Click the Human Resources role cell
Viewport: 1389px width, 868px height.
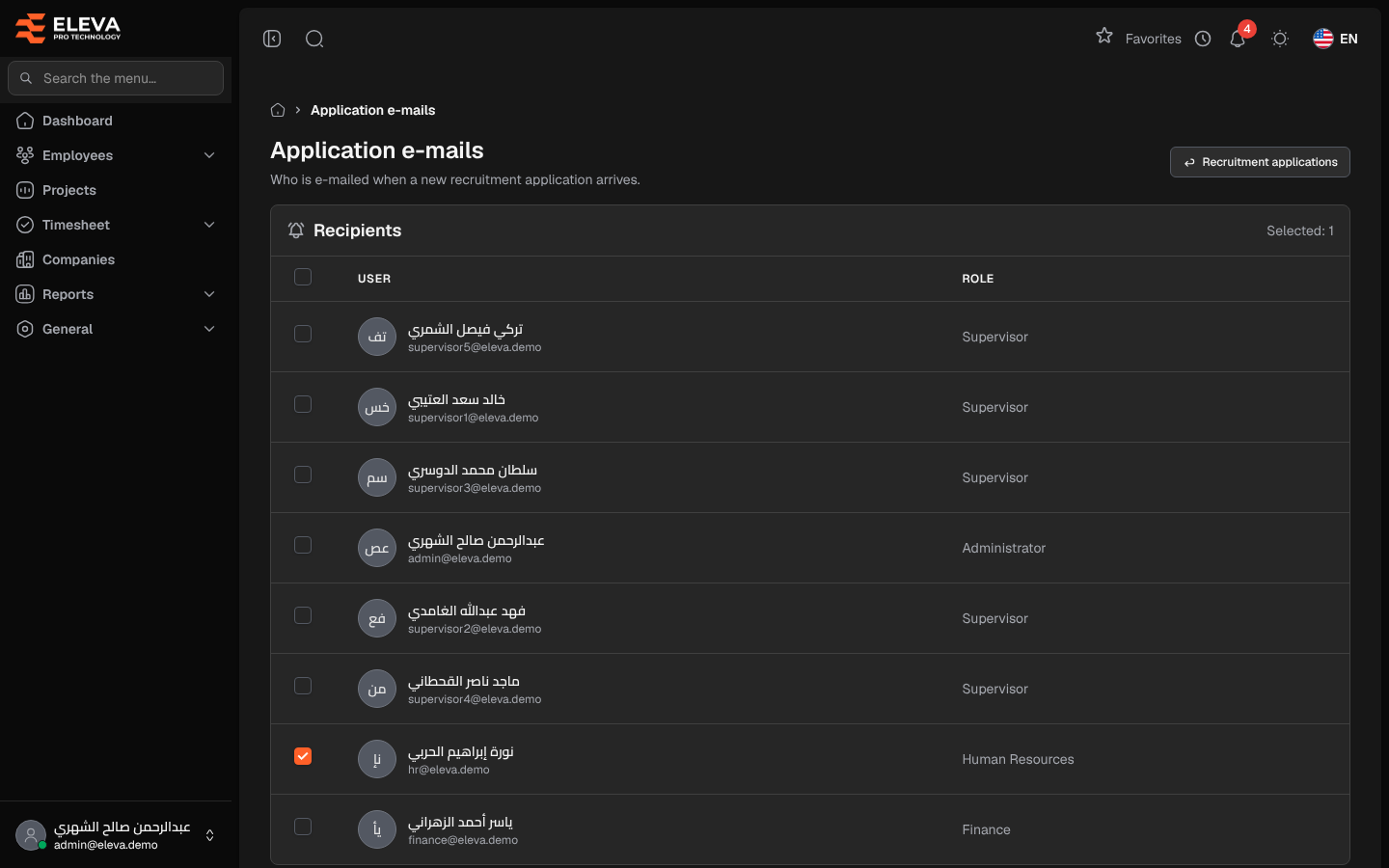tap(1018, 759)
